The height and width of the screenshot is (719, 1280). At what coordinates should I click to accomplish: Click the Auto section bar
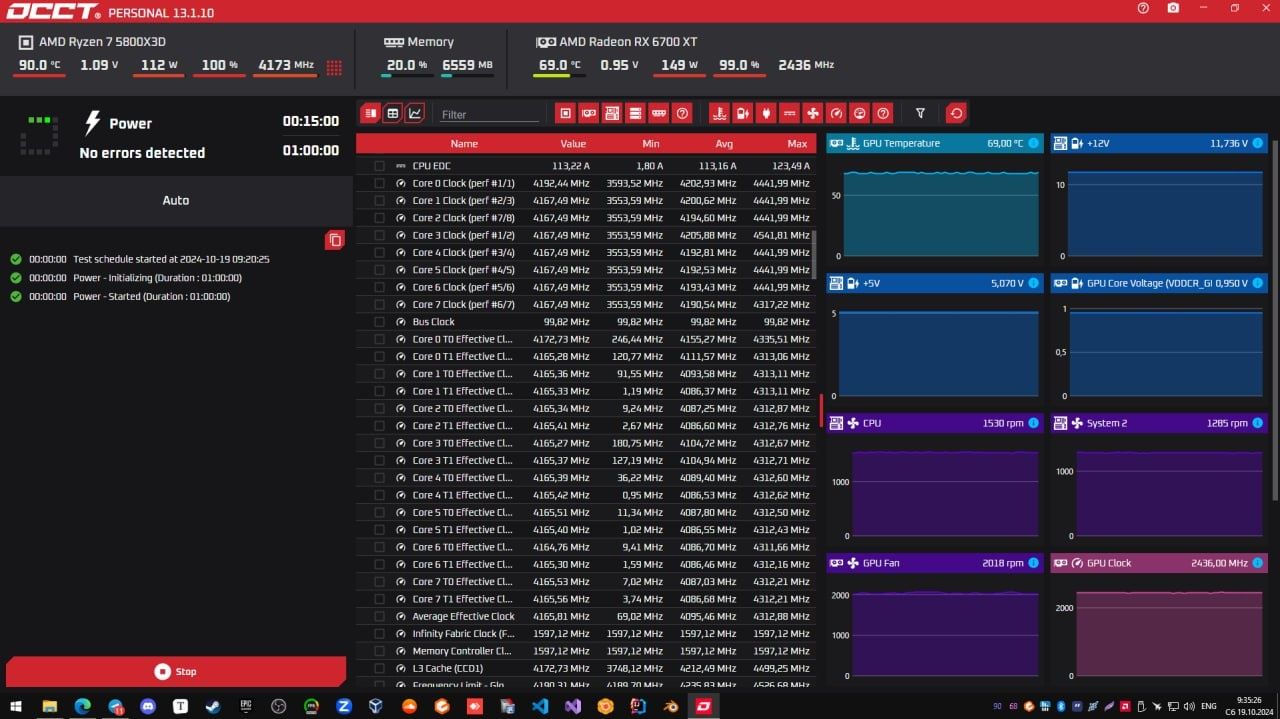coord(176,200)
